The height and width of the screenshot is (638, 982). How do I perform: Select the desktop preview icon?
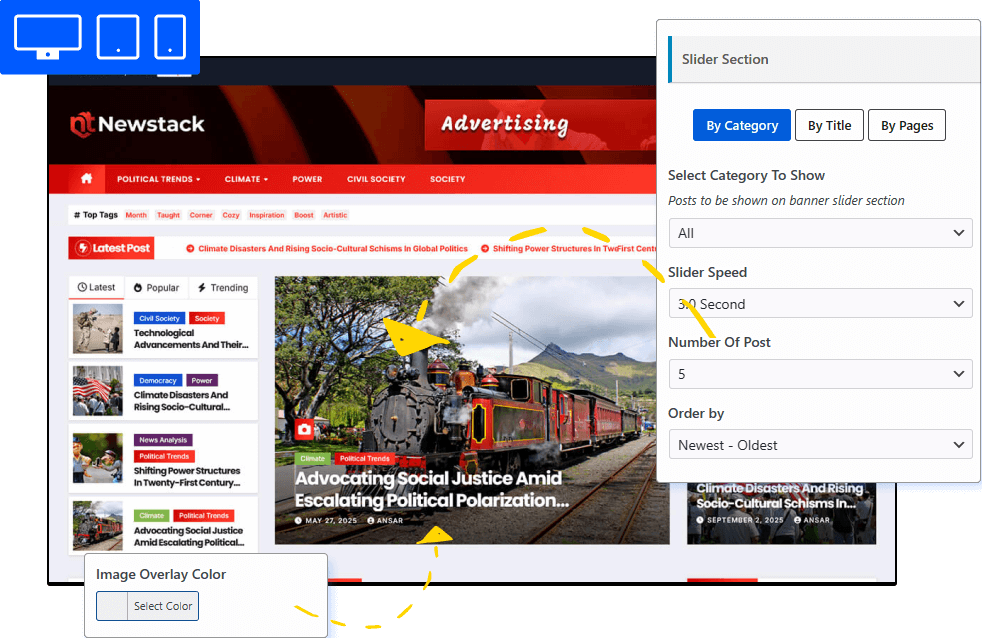[48, 36]
